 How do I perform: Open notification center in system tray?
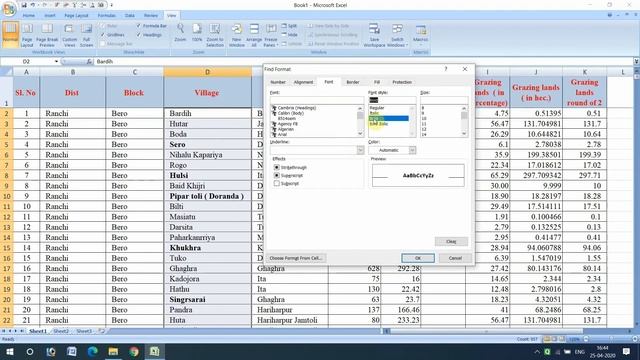[627, 351]
